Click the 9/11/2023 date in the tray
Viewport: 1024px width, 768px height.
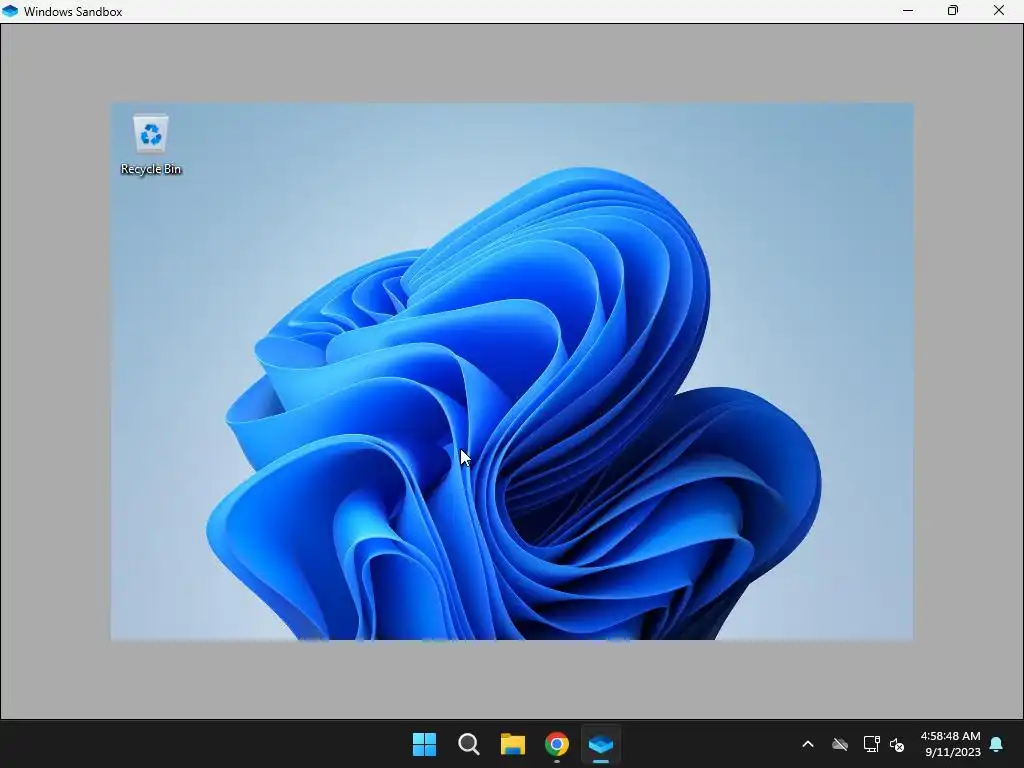pos(953,752)
